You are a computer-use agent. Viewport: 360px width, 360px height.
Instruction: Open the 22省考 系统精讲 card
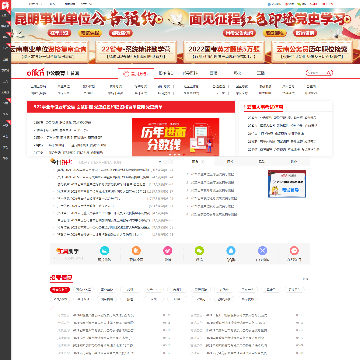[136, 52]
